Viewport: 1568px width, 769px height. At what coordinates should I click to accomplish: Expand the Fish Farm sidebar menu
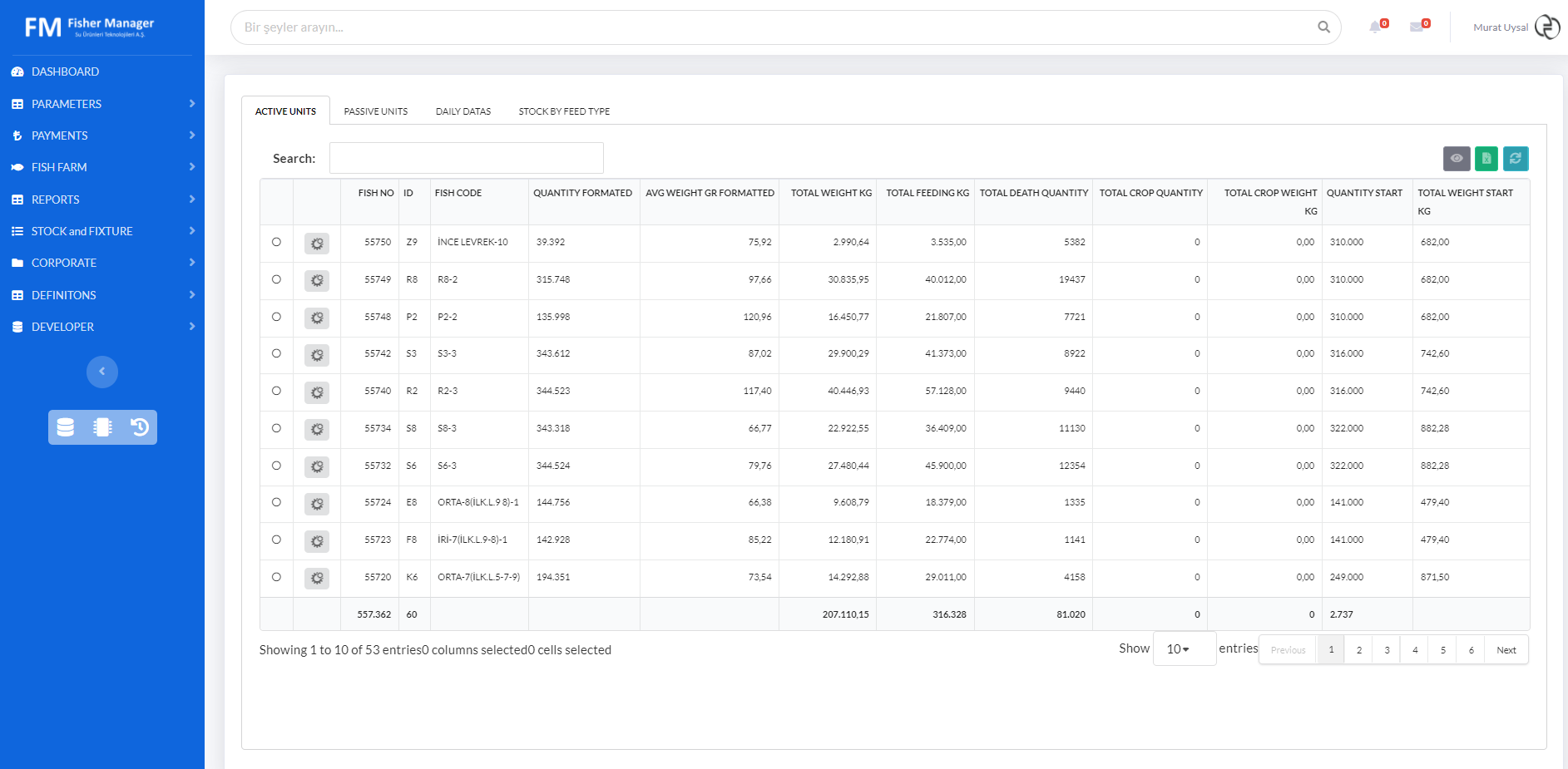102,167
